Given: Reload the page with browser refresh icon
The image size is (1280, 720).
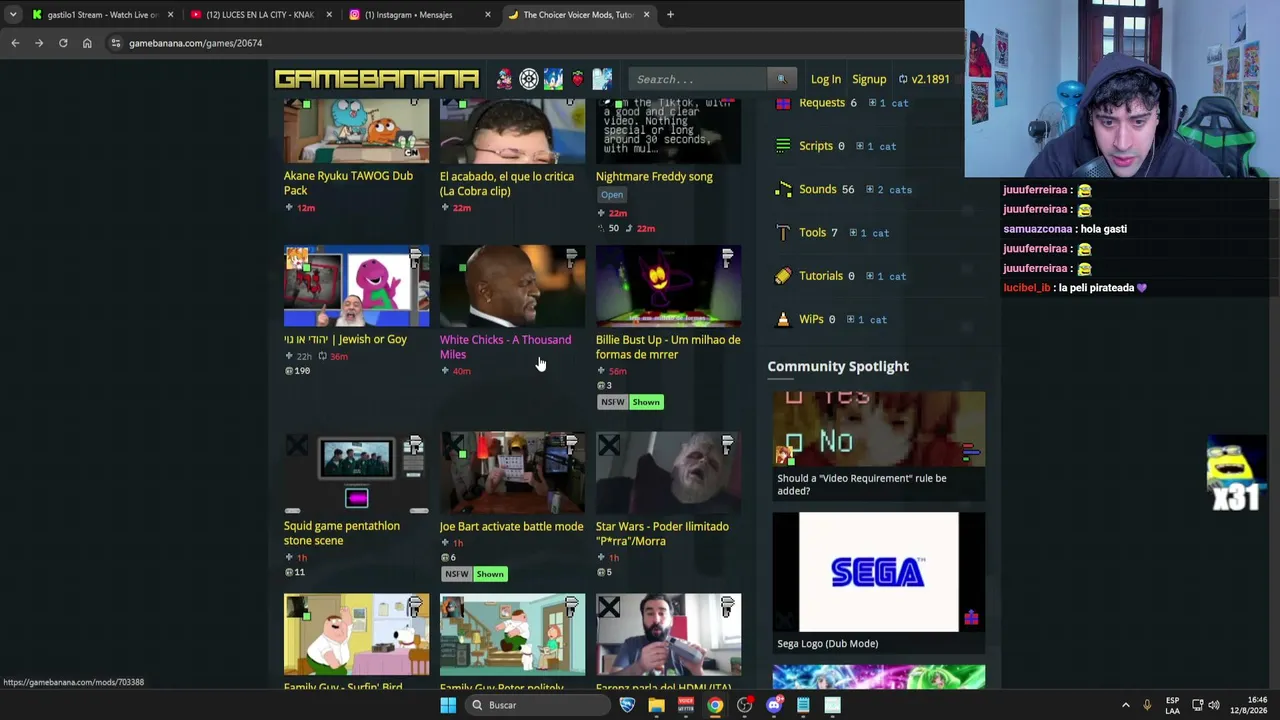Looking at the screenshot, I should click(x=63, y=43).
